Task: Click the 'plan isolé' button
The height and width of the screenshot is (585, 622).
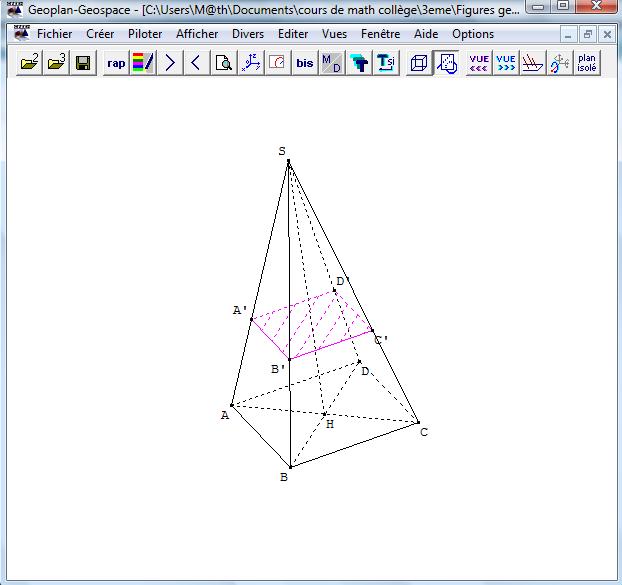Action: click(587, 63)
